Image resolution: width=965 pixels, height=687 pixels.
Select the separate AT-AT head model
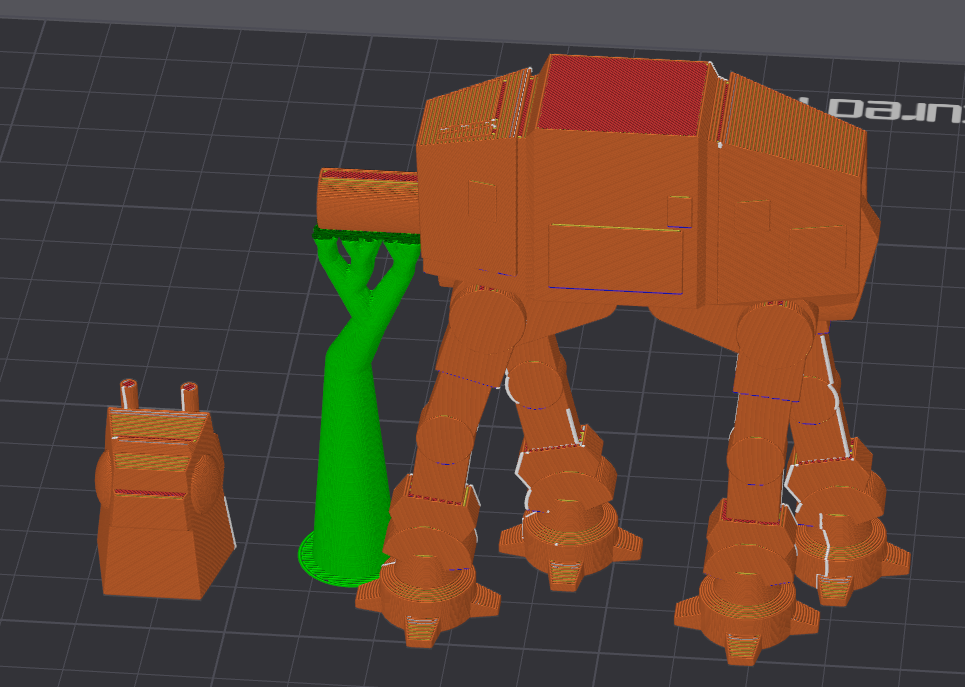164,489
